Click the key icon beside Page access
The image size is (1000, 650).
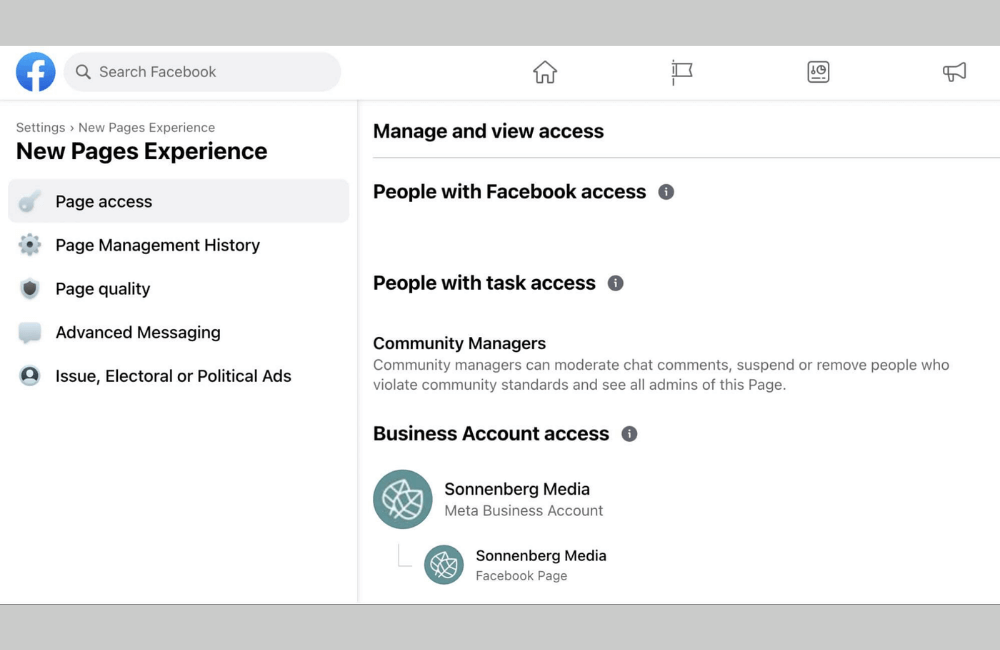(x=29, y=201)
